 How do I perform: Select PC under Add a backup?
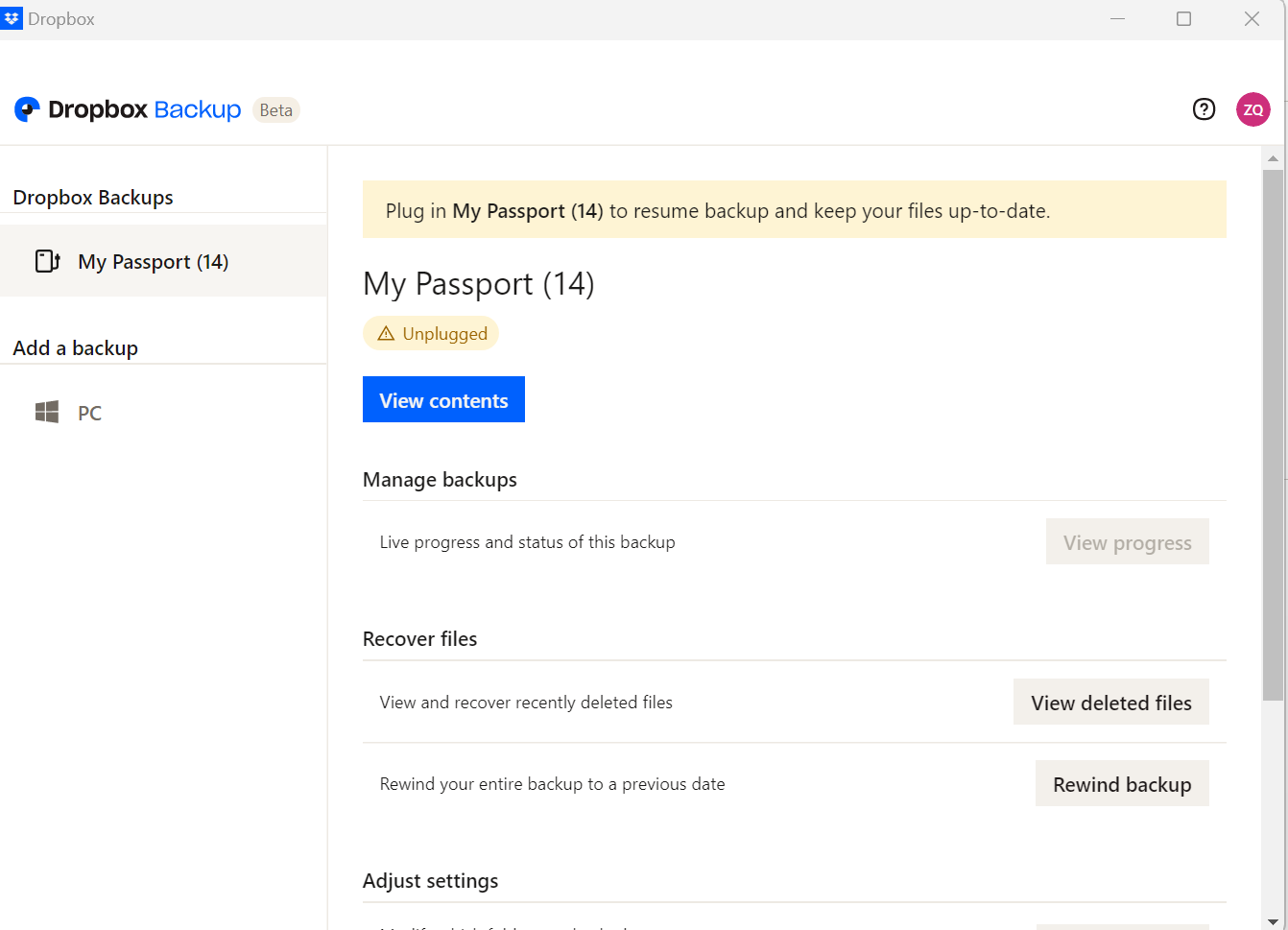tap(163, 413)
